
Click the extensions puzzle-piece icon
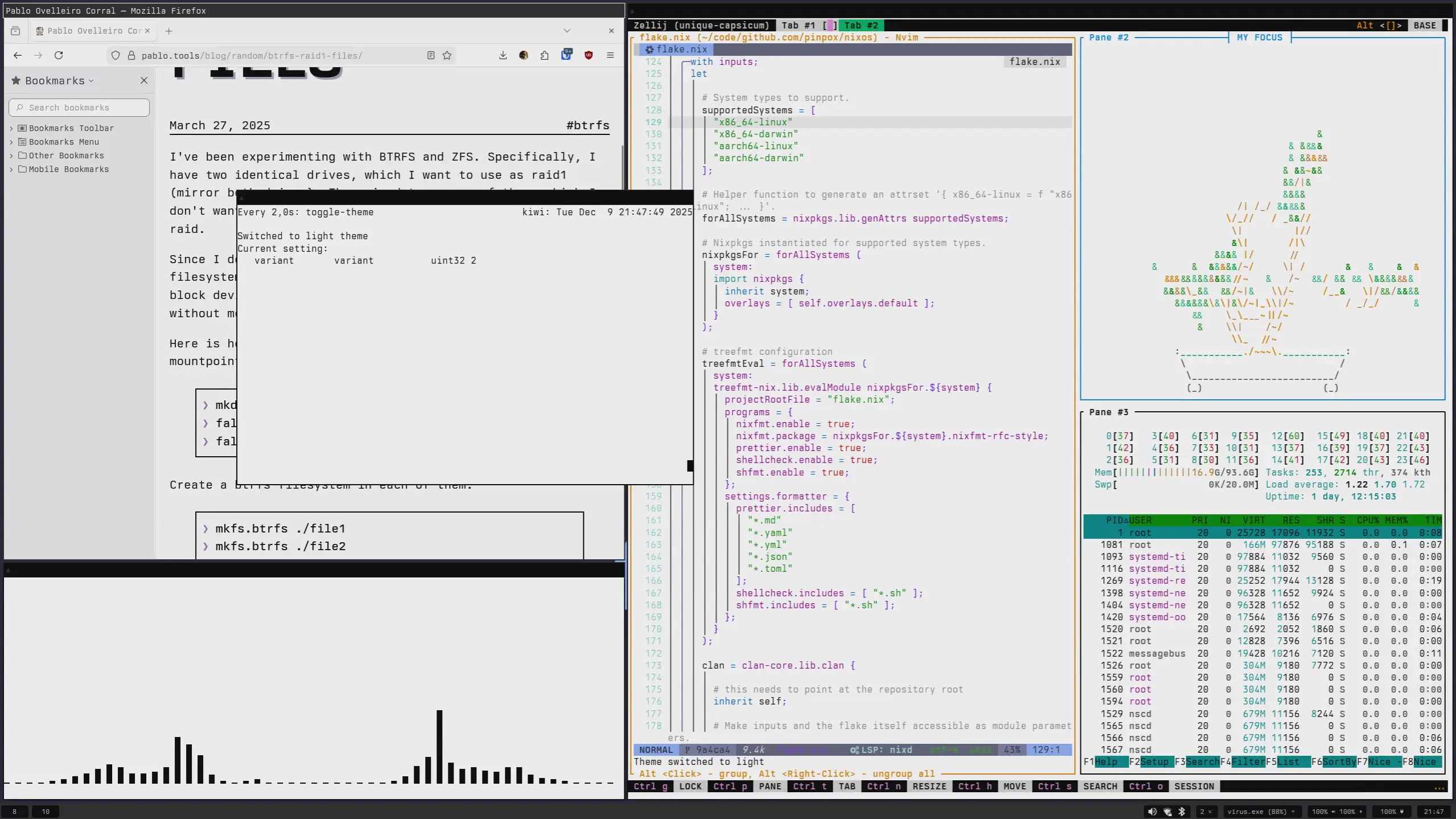coord(545,55)
